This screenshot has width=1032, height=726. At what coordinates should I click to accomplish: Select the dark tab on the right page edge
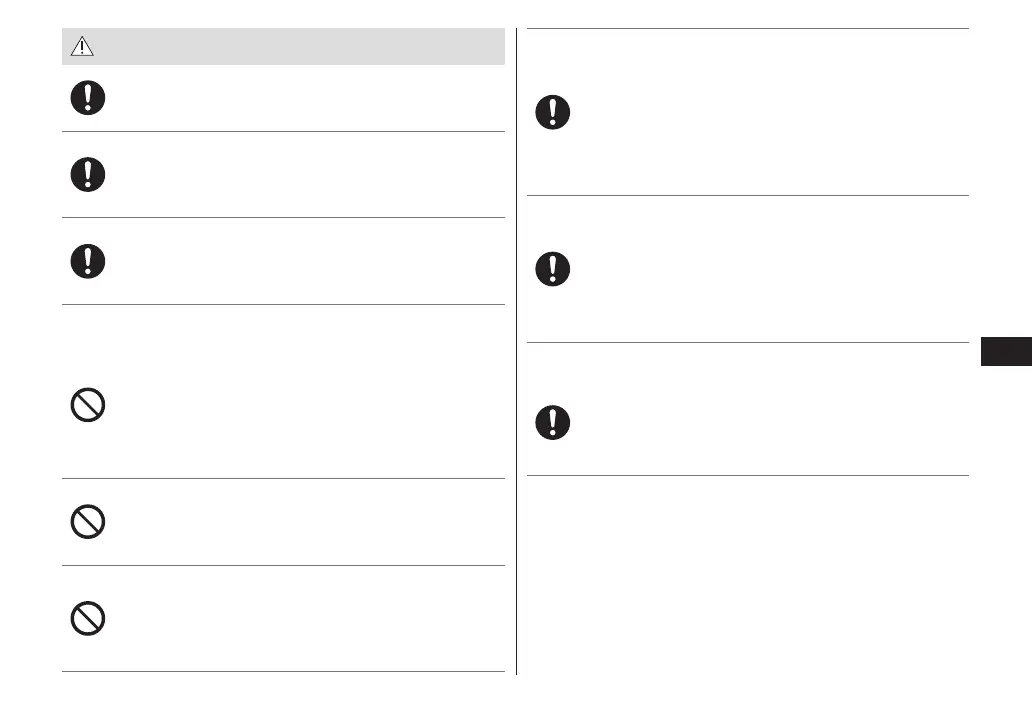[x=1005, y=353]
